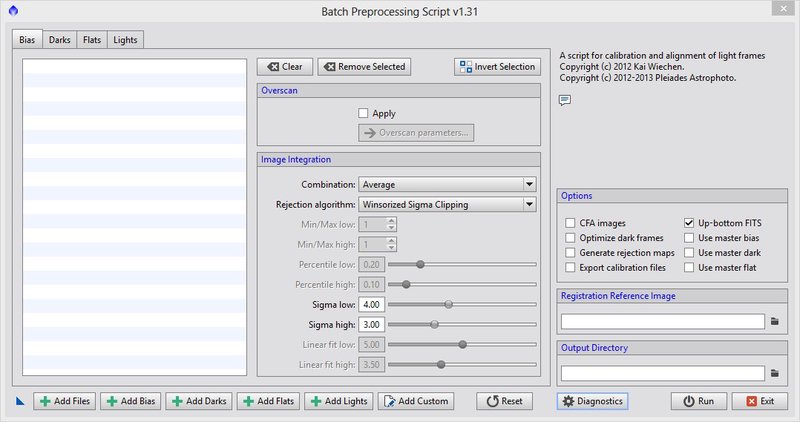
Task: Enable Export calibration files
Action: point(570,267)
